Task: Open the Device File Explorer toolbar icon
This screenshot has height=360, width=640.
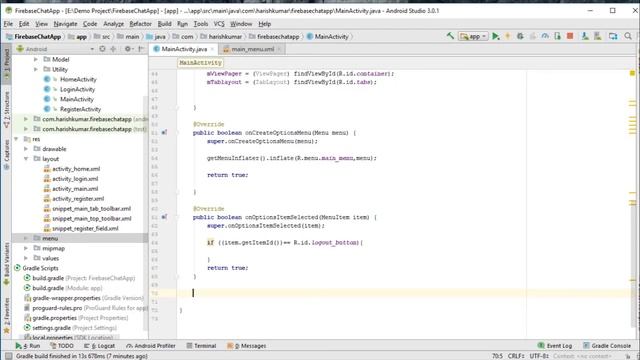Action: tap(613, 36)
